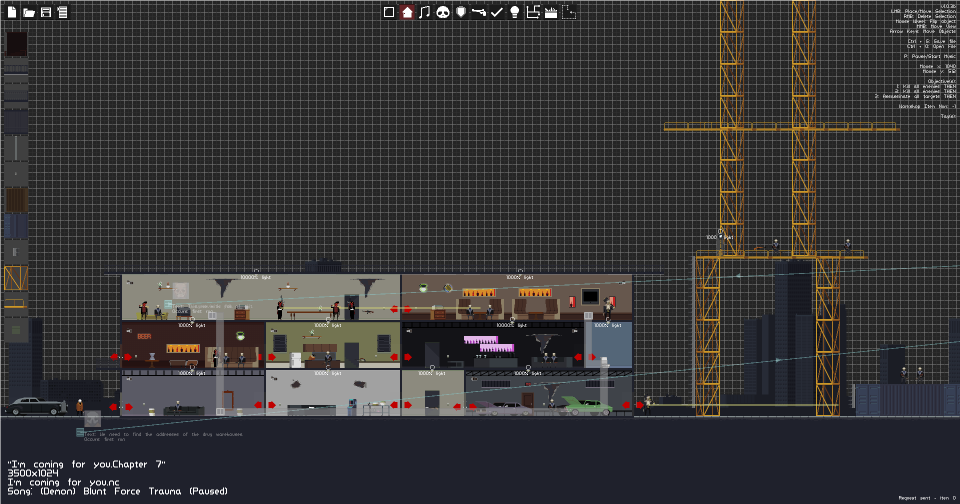Click the version number text at top right

point(948,6)
